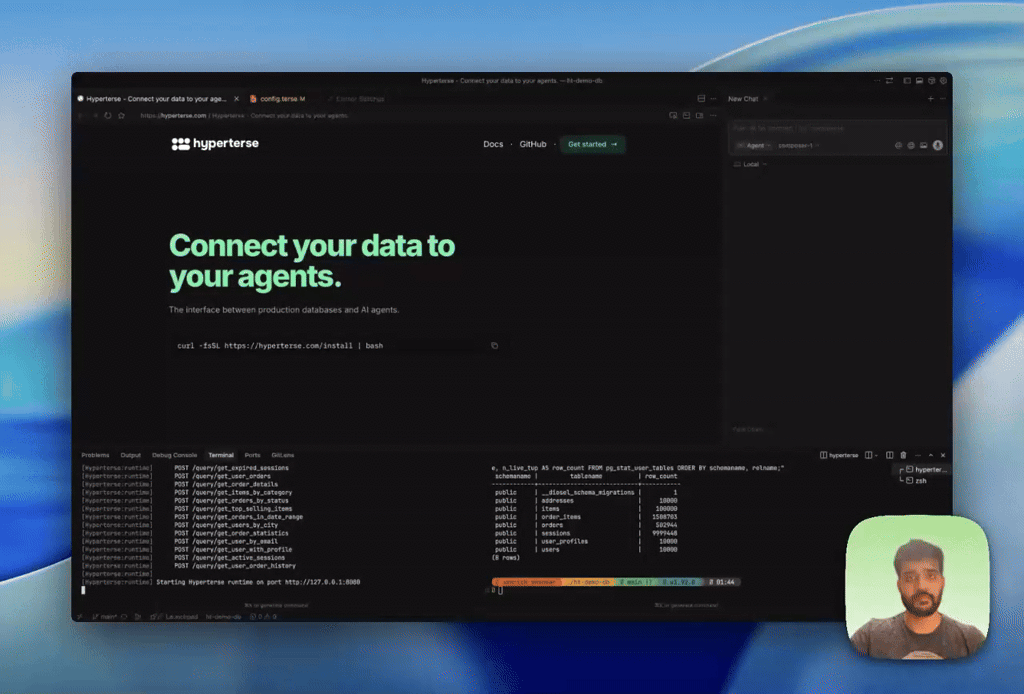Switch to the Output tab
Viewport: 1024px width, 694px height.
[x=131, y=455]
